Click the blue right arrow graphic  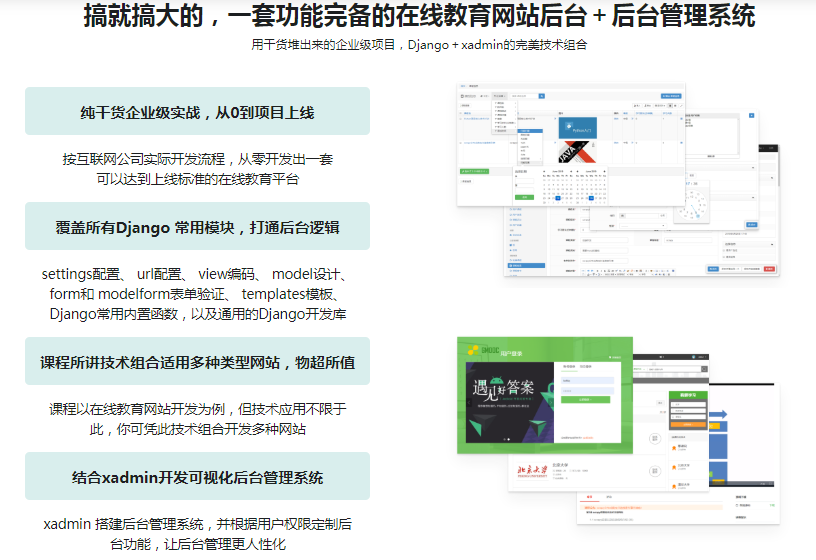[718, 415]
